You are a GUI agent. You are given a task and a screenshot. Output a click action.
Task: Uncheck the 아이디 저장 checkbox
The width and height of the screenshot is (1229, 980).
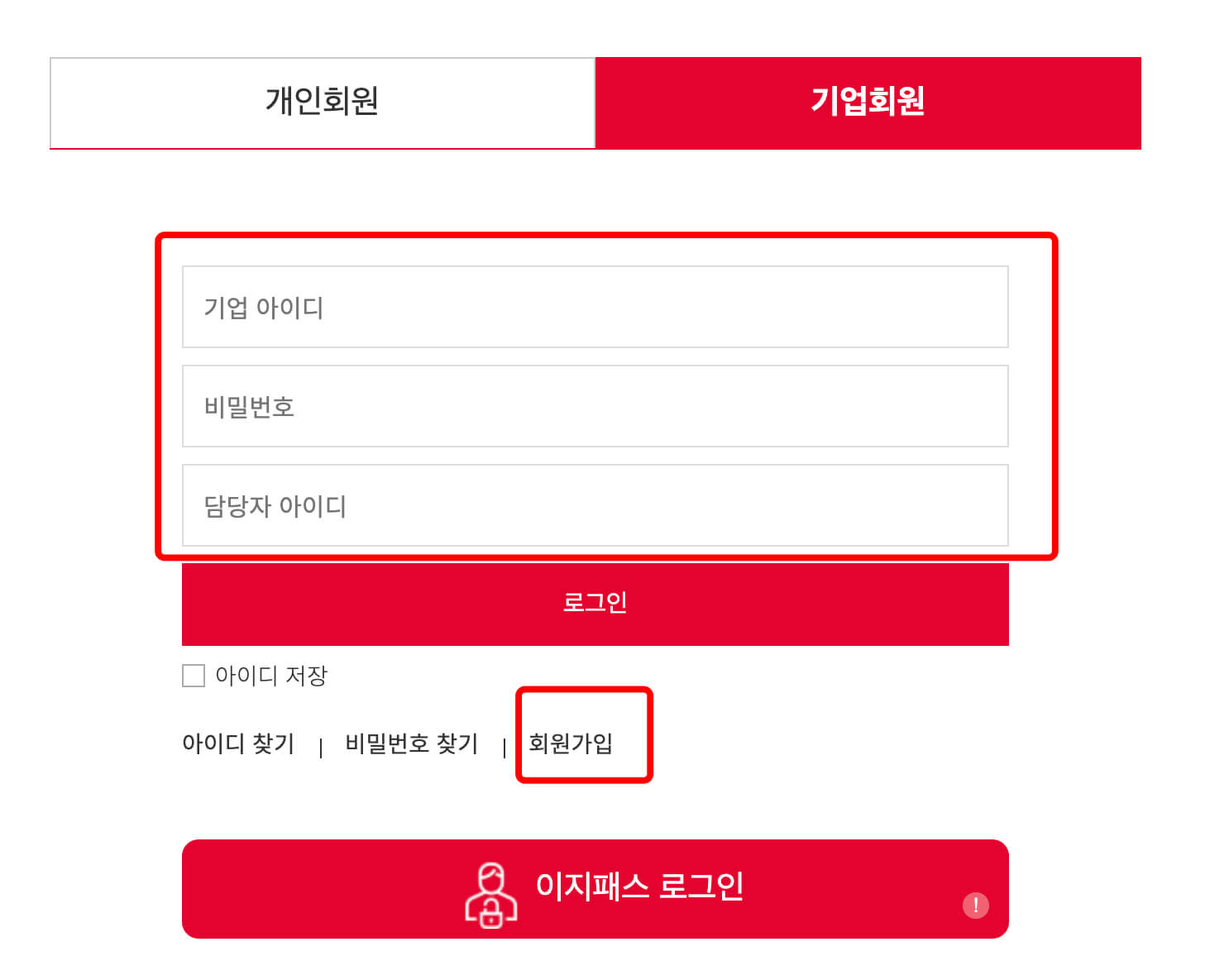tap(193, 676)
